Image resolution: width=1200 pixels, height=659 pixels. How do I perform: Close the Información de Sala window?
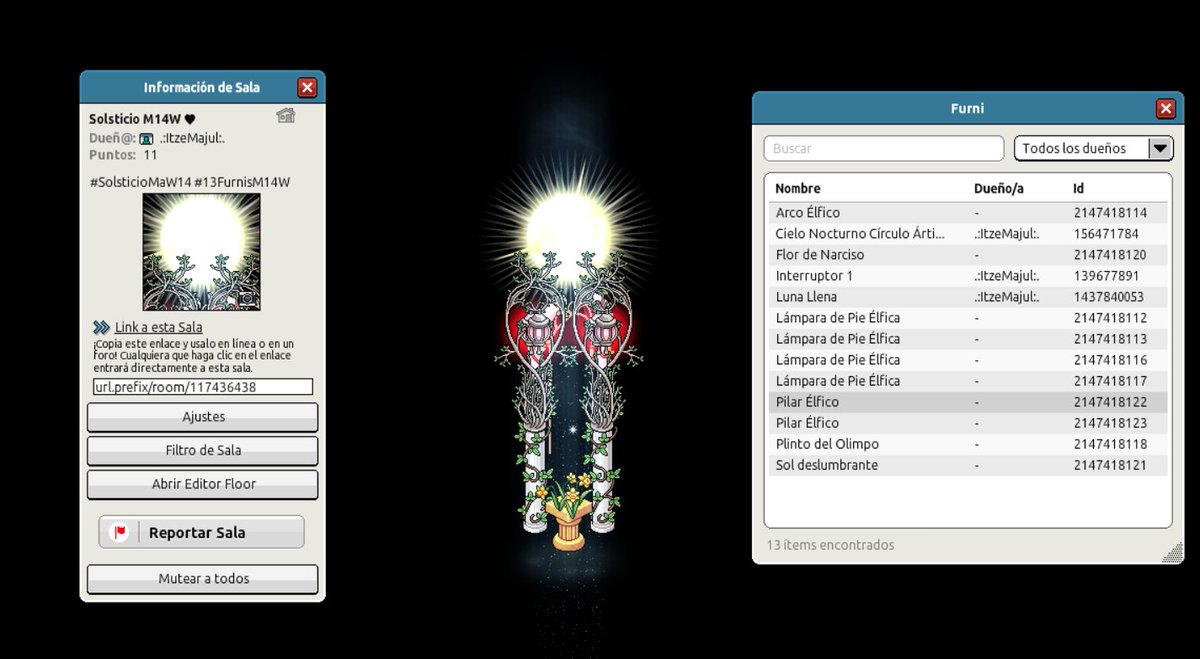[307, 88]
